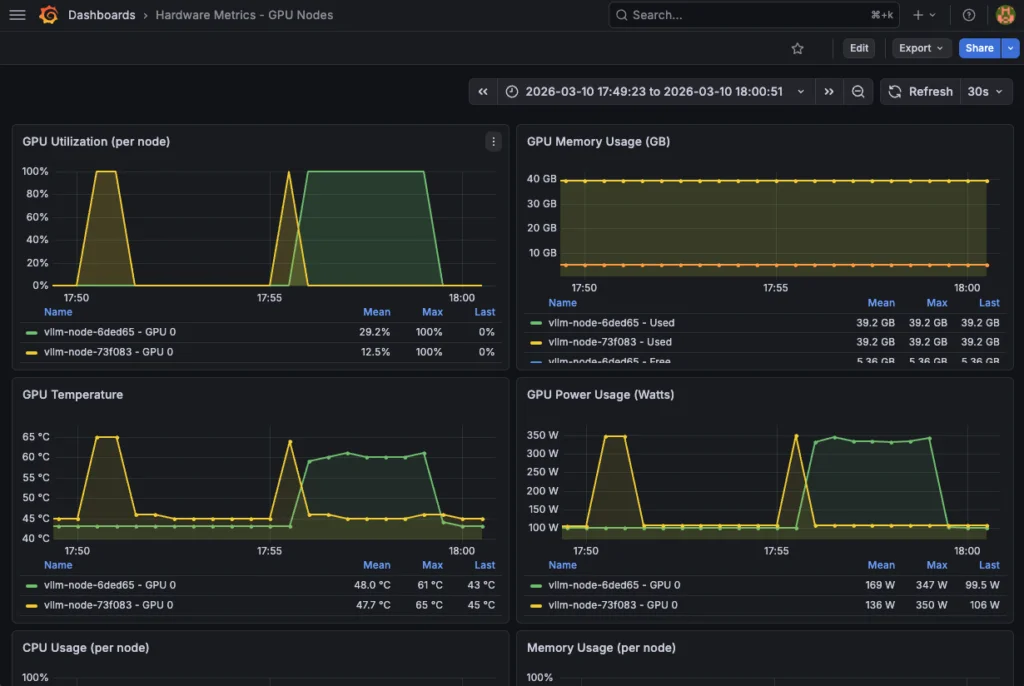Image resolution: width=1024 pixels, height=686 pixels.
Task: Click the time range zoom out magnifier
Action: point(858,91)
